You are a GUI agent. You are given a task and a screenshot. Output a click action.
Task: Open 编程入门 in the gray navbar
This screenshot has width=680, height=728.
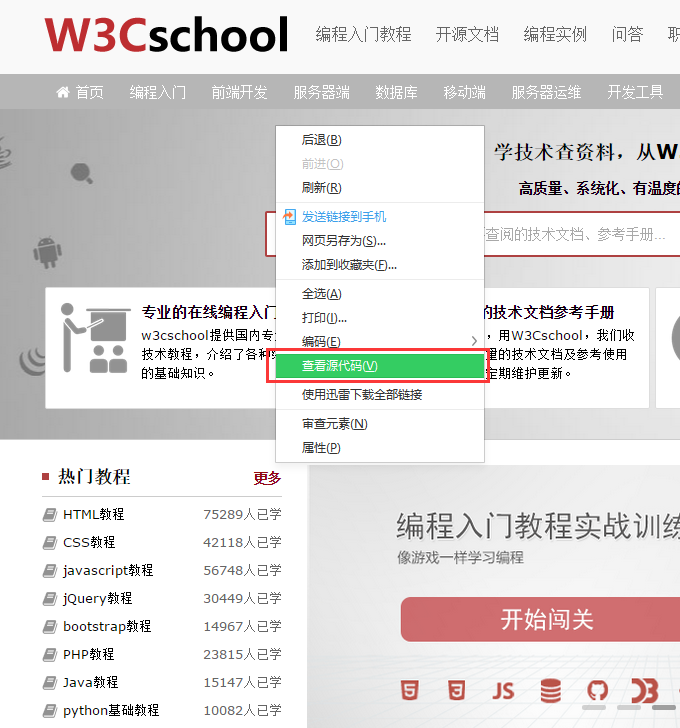[158, 92]
